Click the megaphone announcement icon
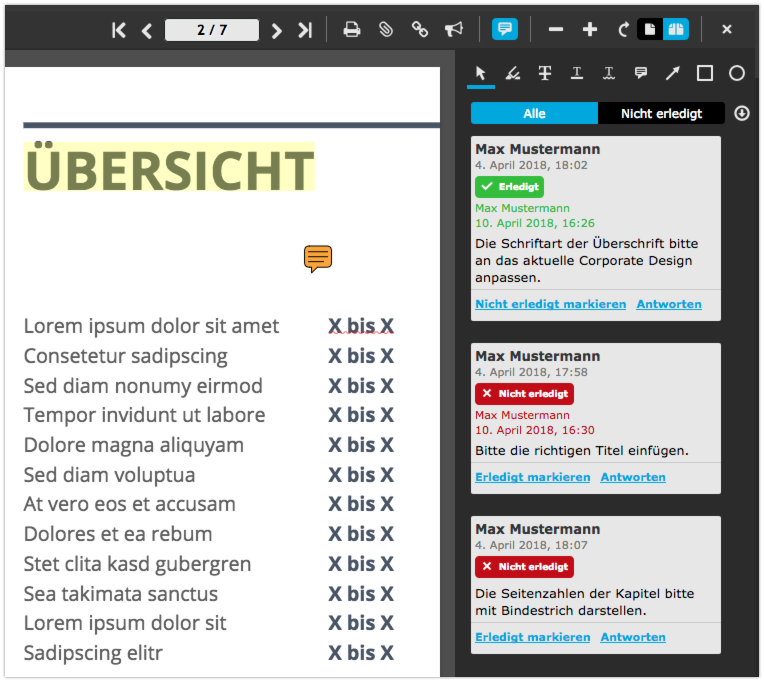 point(454,30)
